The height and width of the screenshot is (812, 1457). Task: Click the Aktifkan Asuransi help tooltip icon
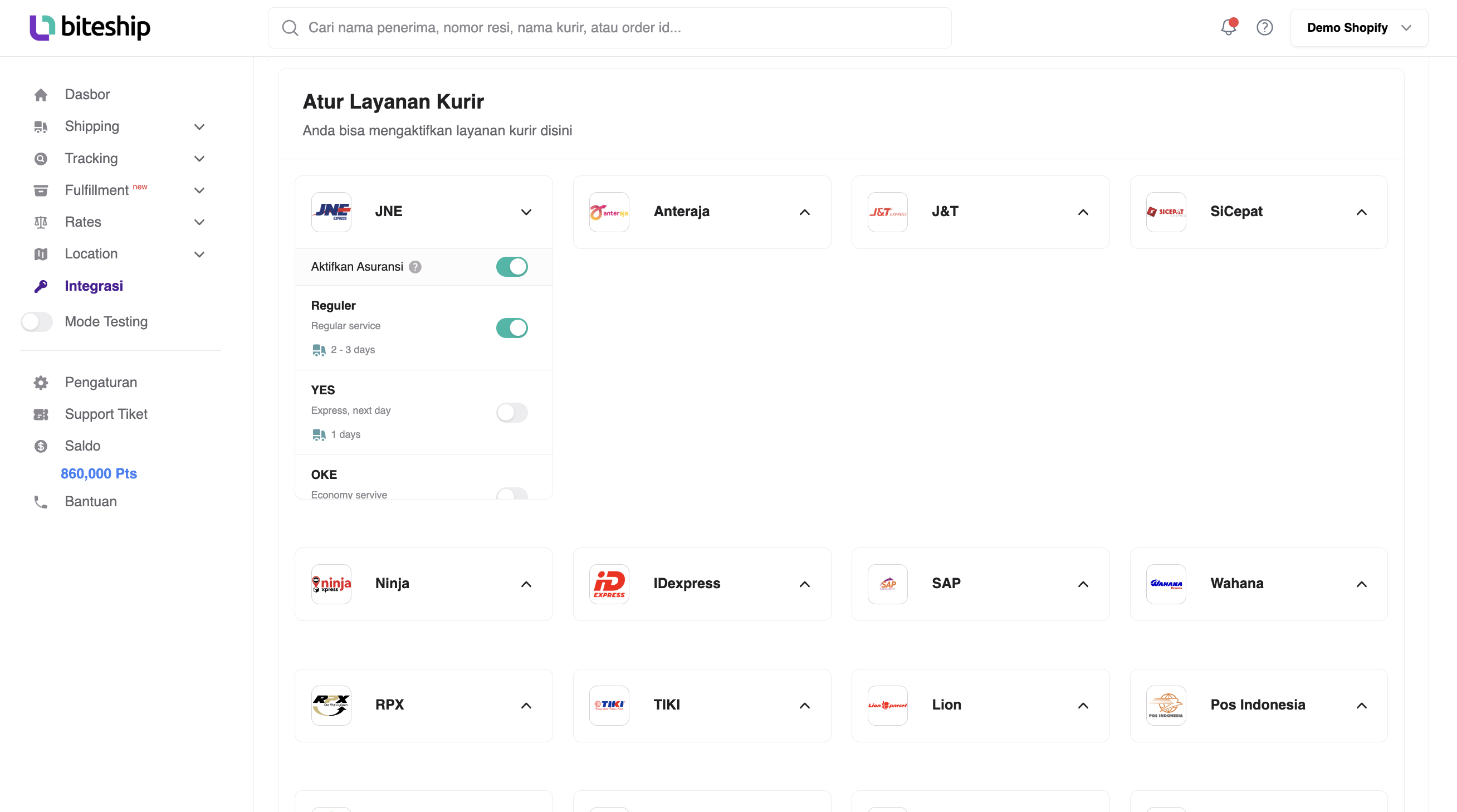(x=415, y=267)
